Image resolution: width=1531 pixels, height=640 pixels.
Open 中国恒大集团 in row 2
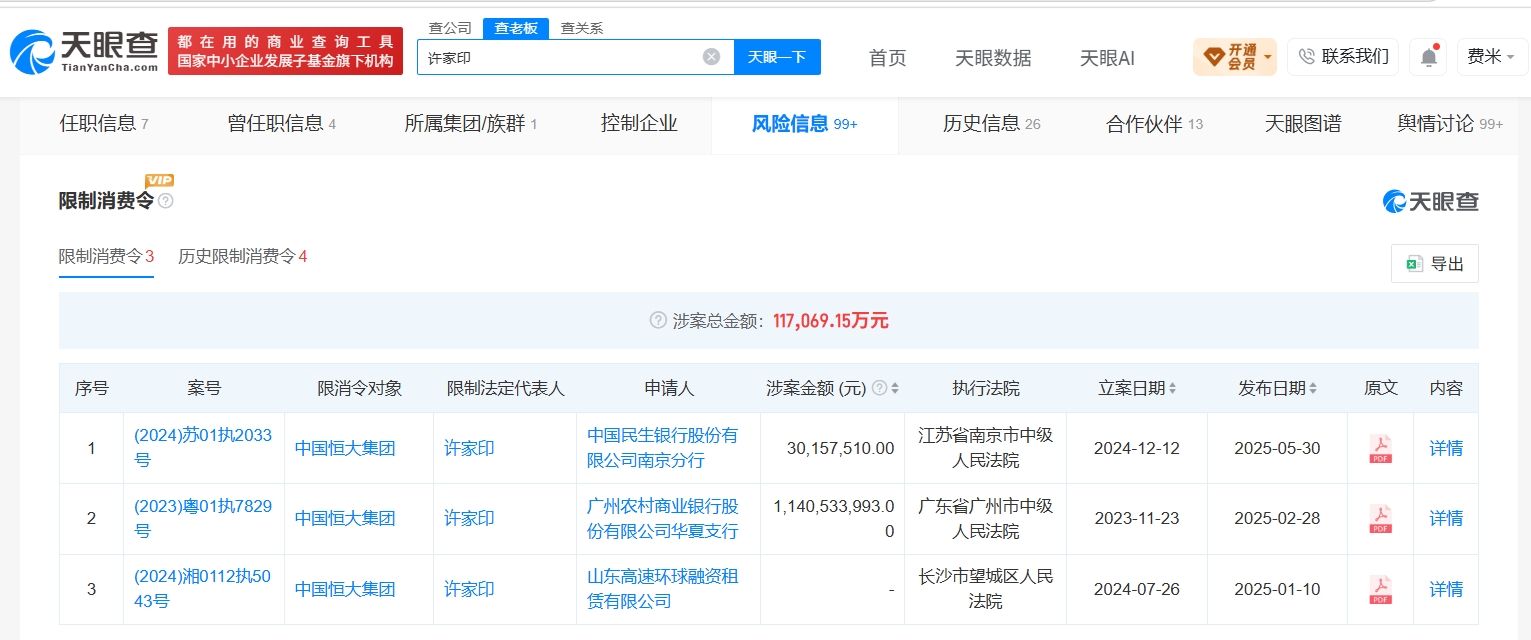pos(345,518)
